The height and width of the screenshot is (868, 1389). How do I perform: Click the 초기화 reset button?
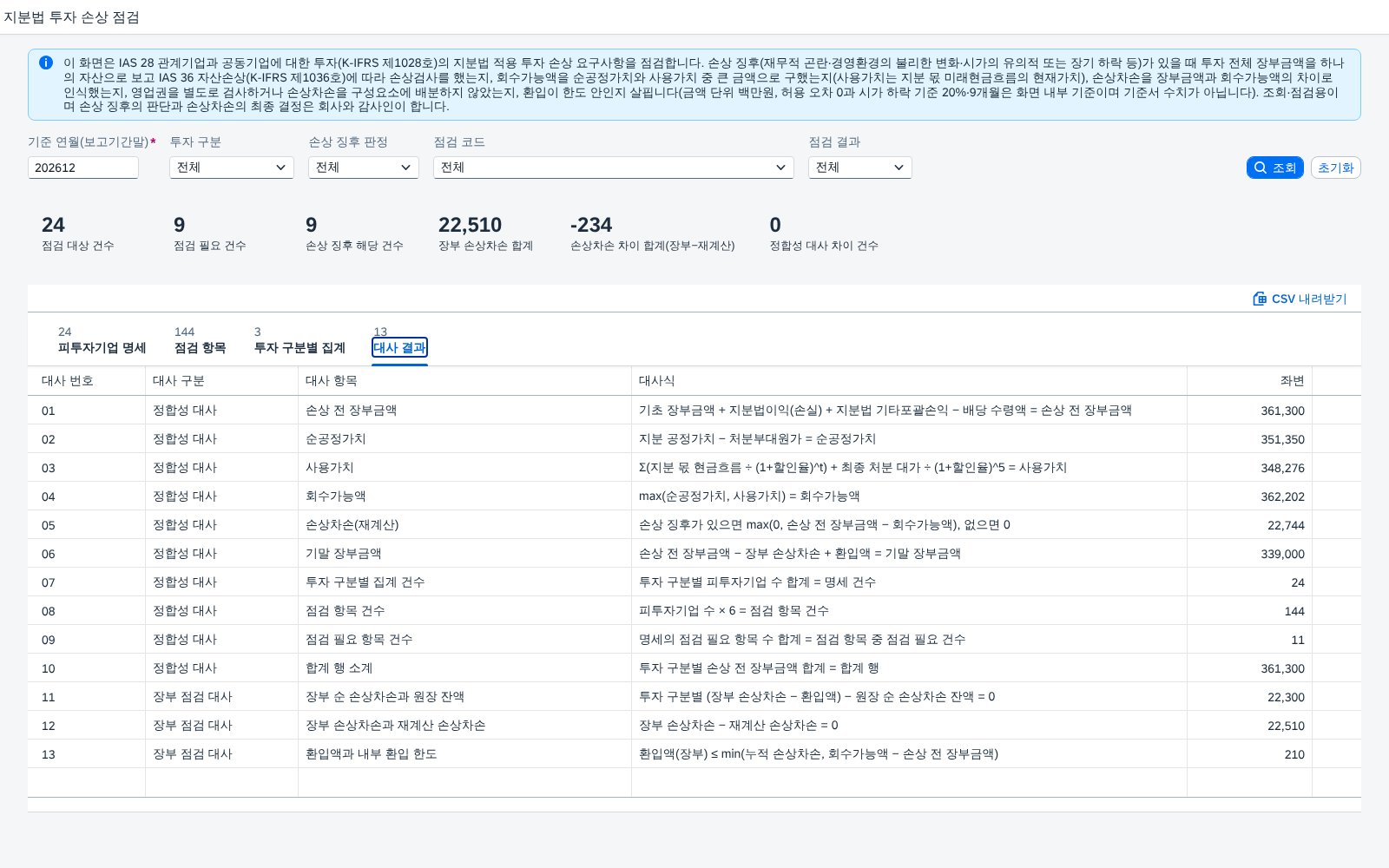pos(1335,168)
